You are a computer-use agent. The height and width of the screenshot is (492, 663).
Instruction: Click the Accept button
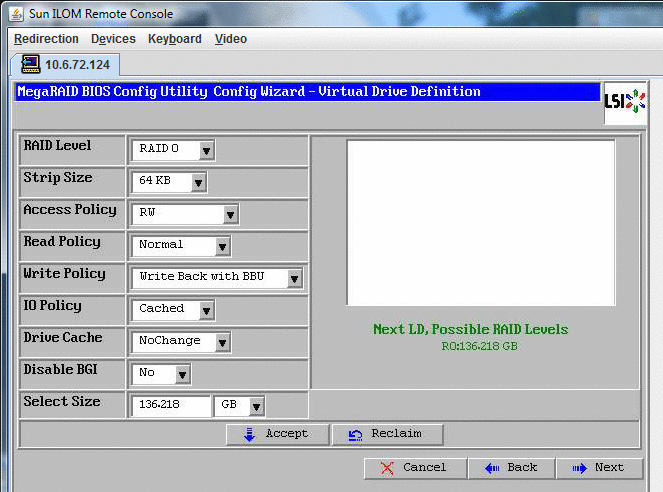tap(277, 435)
